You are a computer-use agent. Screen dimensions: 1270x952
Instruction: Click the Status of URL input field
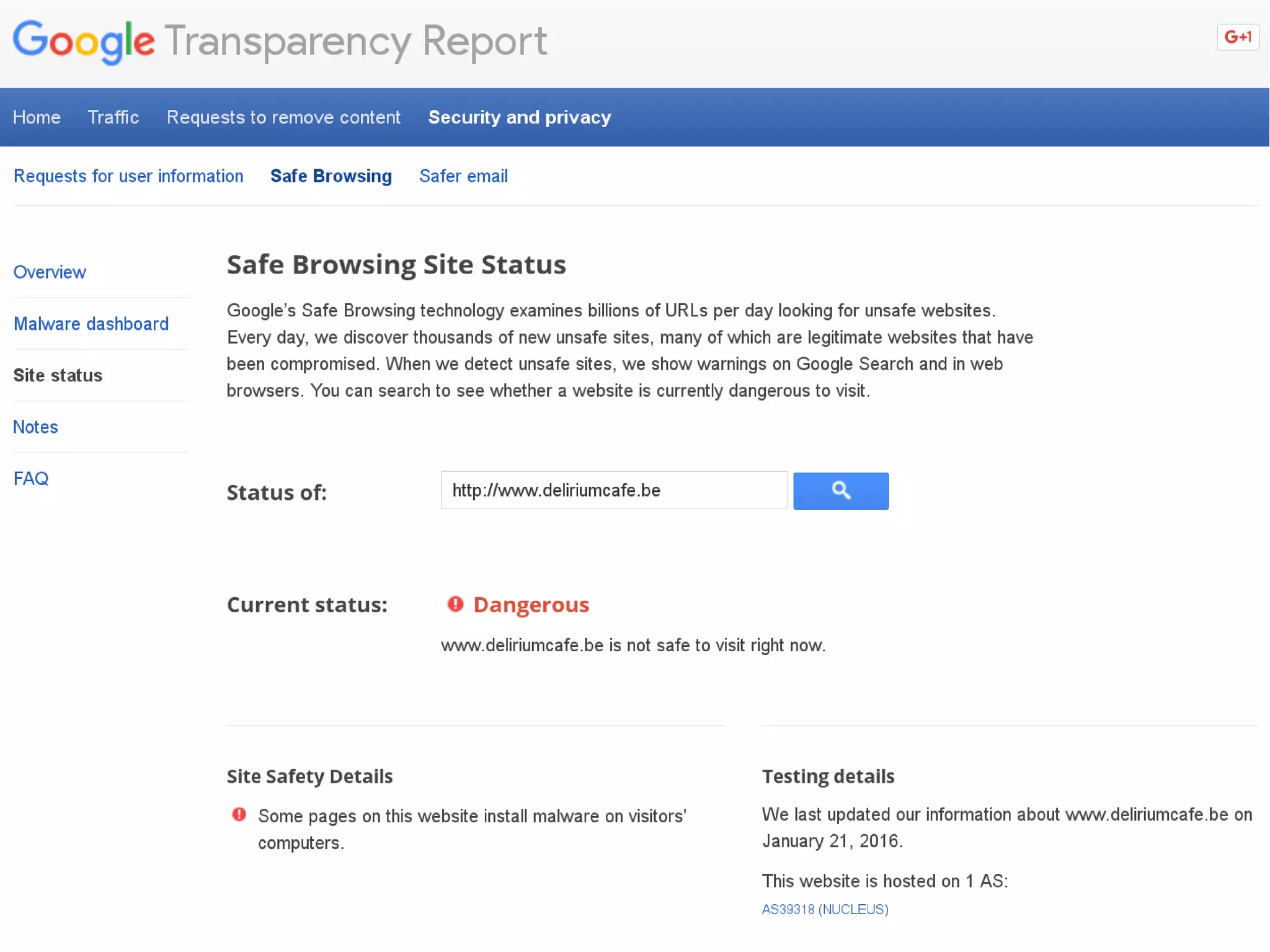pos(613,490)
